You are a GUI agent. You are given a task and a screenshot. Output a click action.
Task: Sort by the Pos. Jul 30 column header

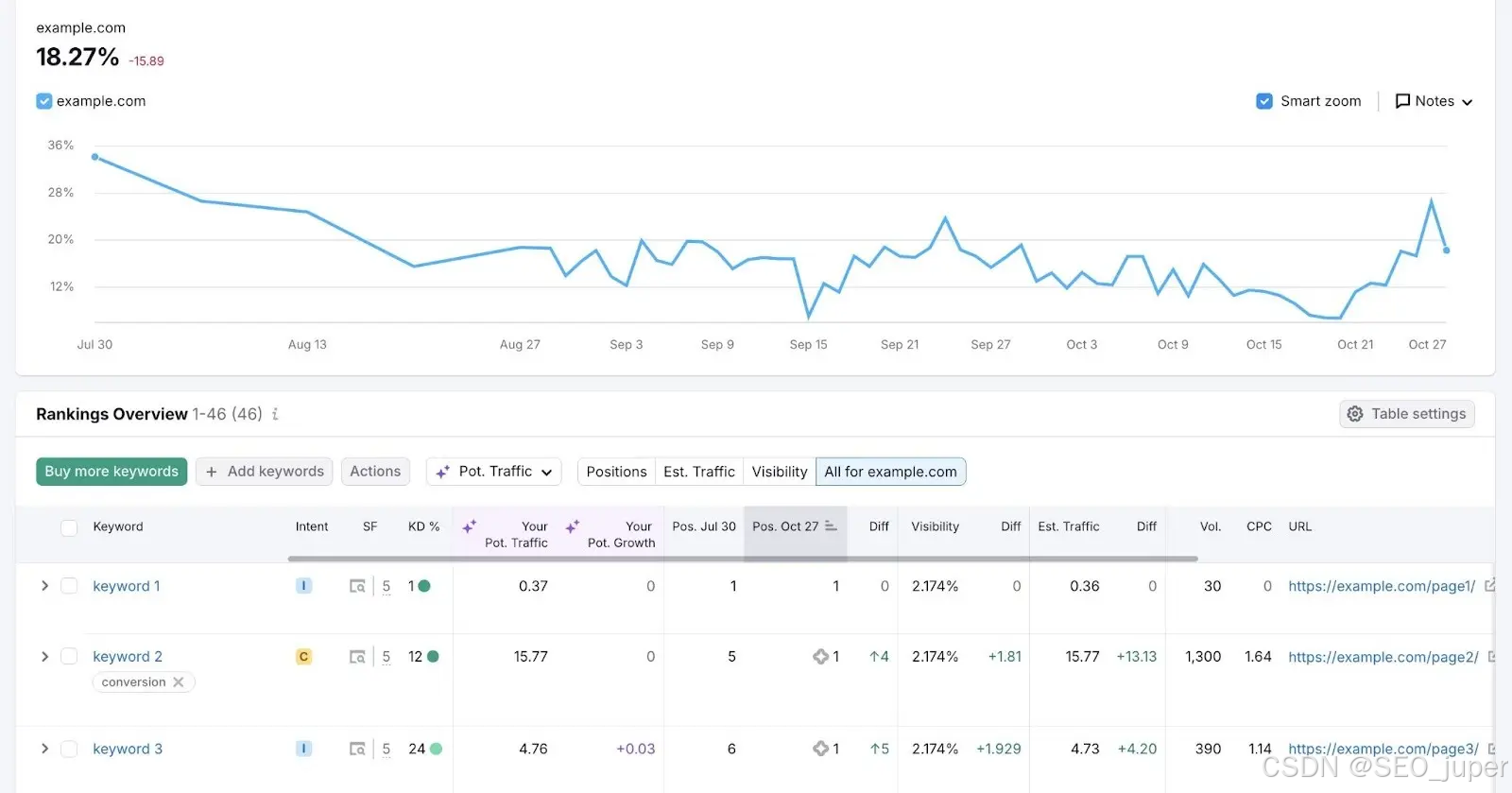click(704, 526)
